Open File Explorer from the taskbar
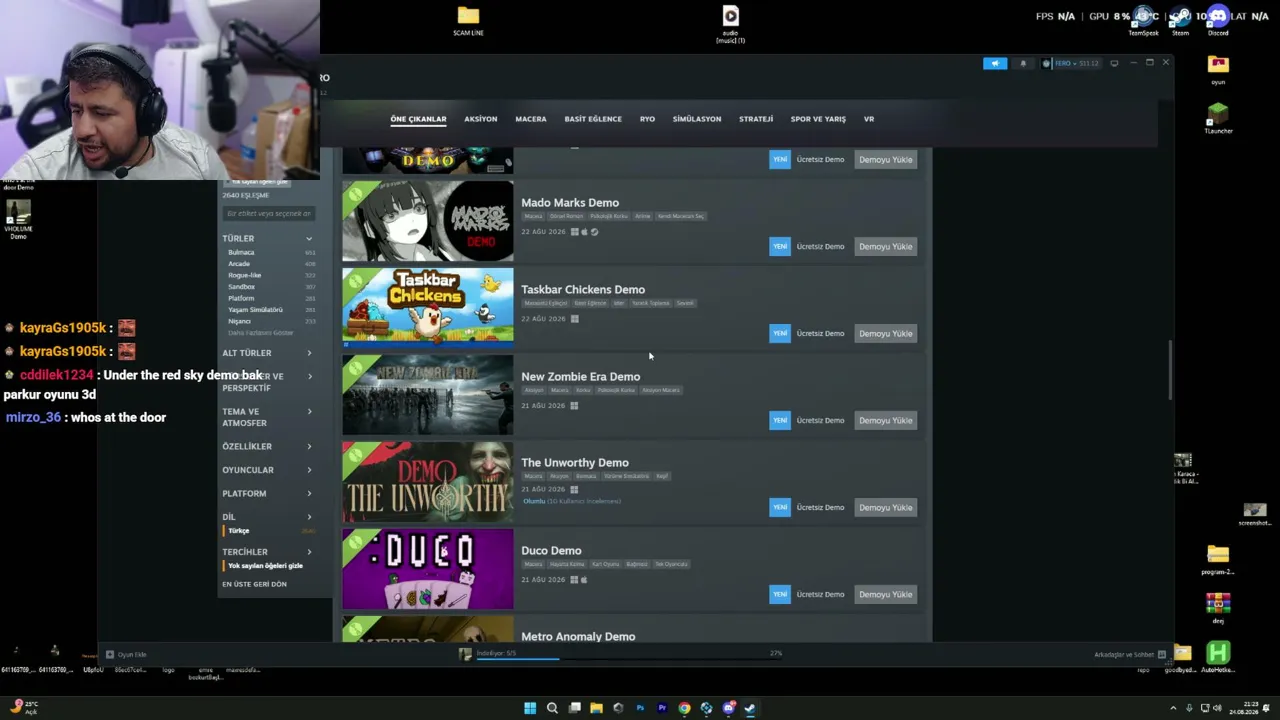Screen dimensions: 1280x720 coord(596,708)
